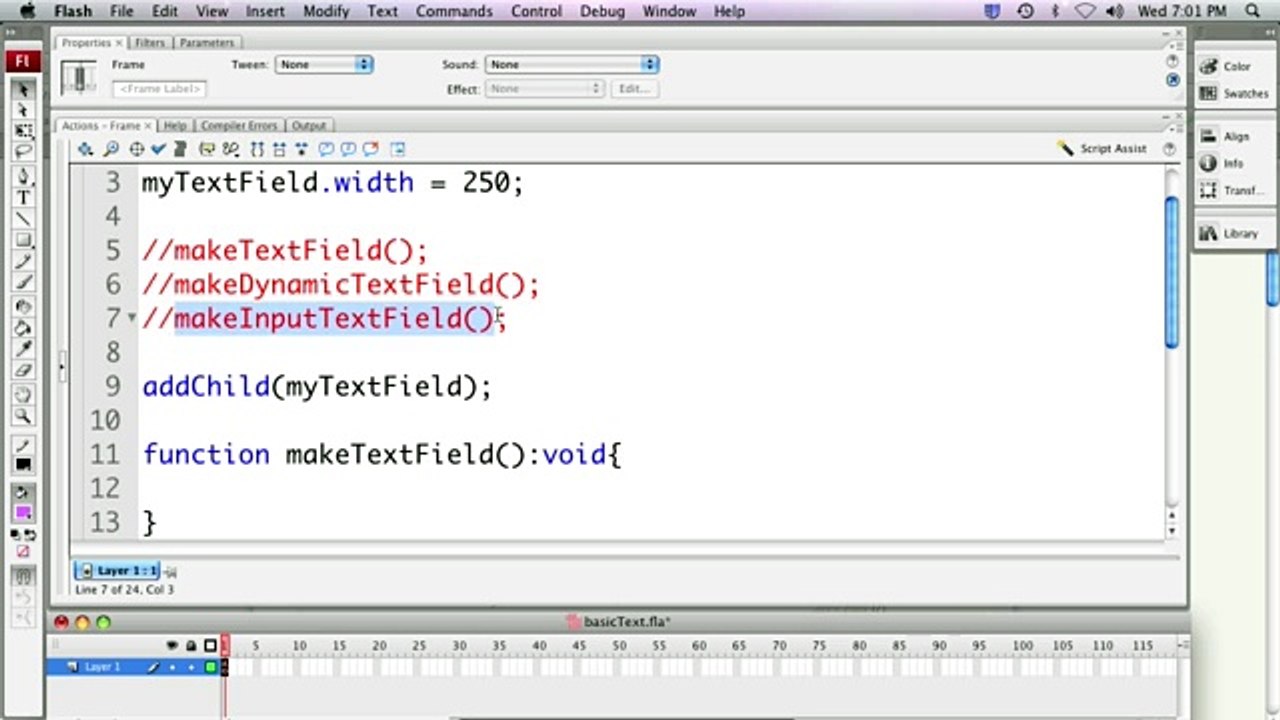Select the Zoom magnifier tool

[x=23, y=416]
